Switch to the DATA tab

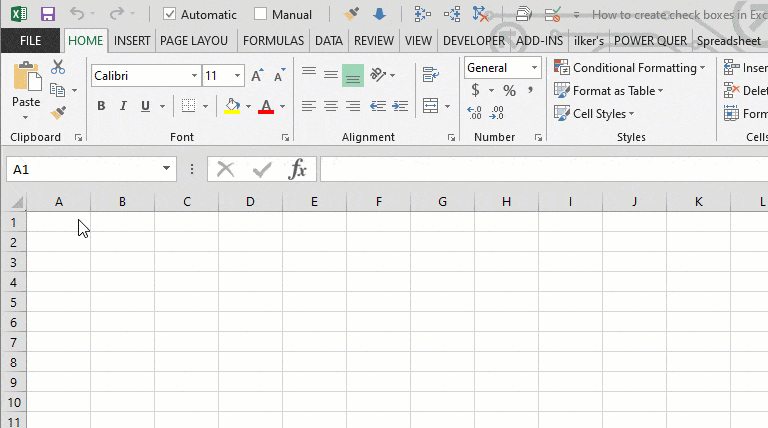click(329, 41)
